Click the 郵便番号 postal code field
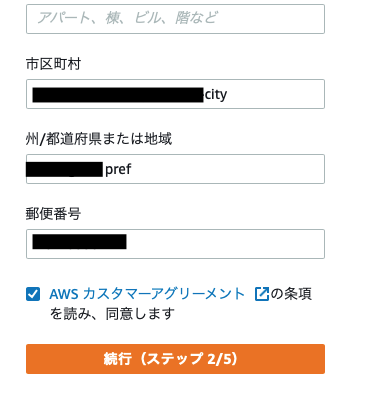The width and height of the screenshot is (376, 400). [x=175, y=244]
